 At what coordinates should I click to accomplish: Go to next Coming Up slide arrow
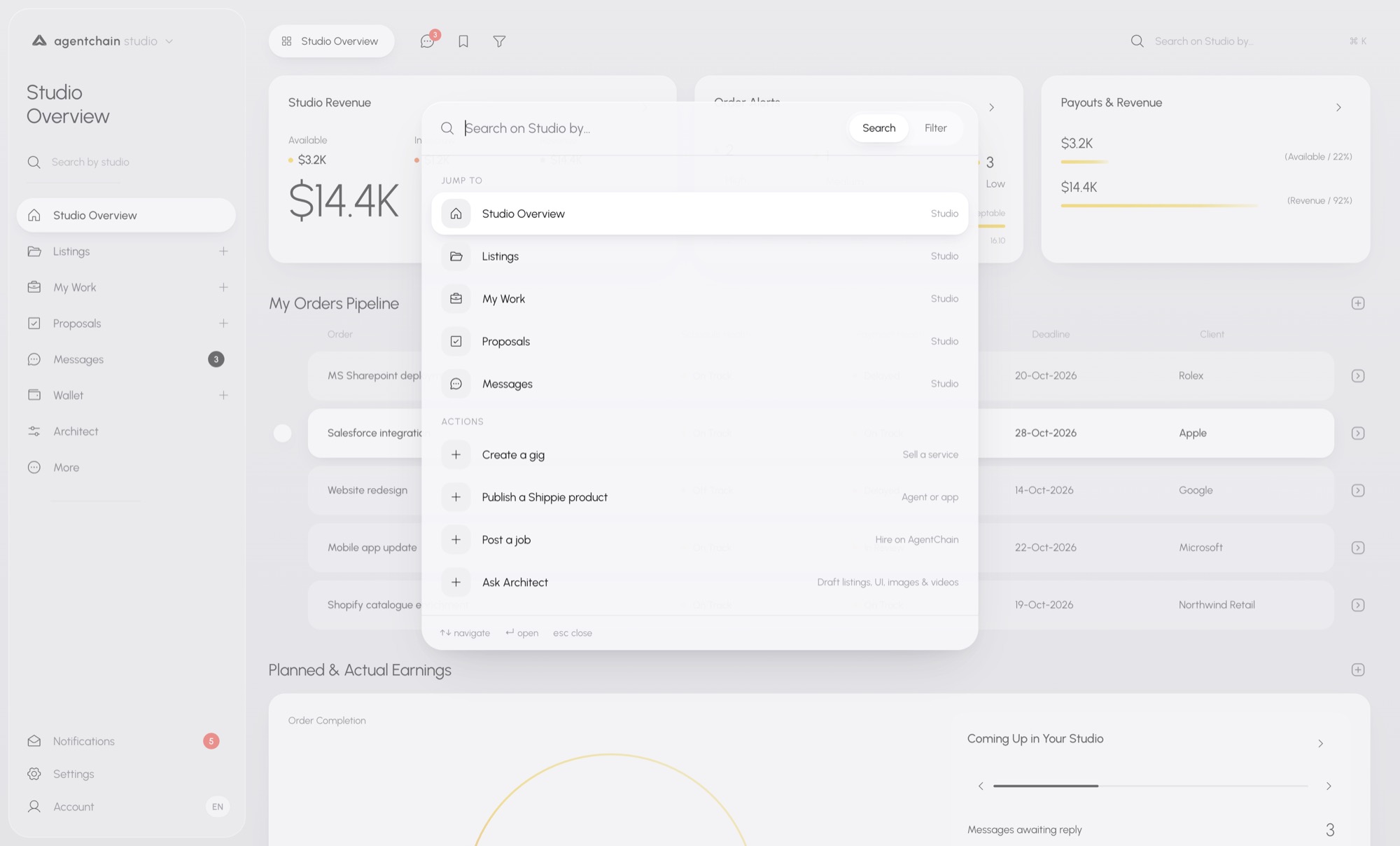[x=1329, y=786]
